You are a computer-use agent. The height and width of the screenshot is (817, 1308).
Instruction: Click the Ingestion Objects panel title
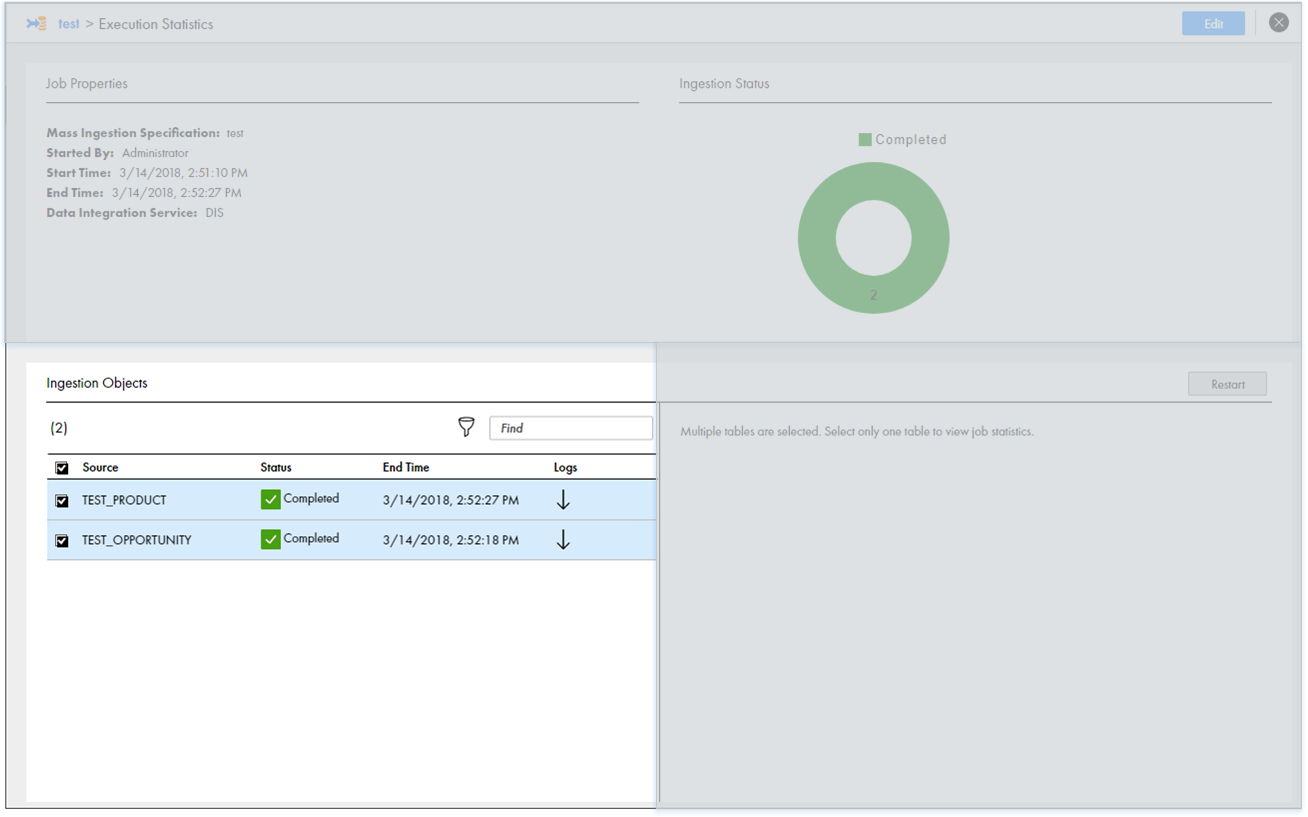click(97, 383)
